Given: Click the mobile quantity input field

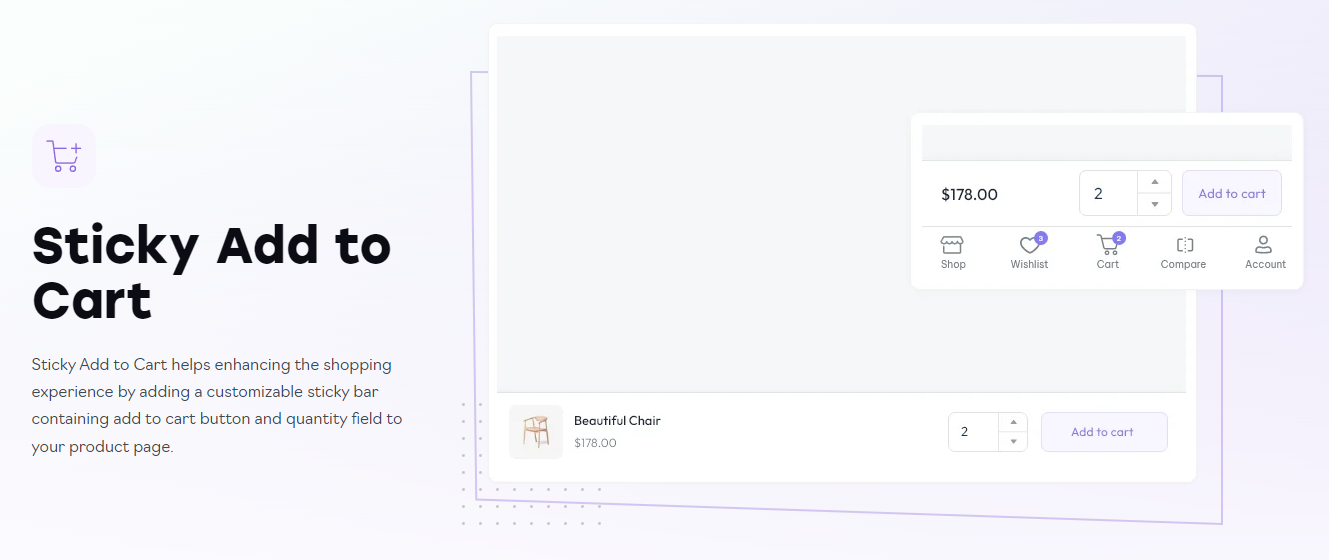Looking at the screenshot, I should [x=1108, y=193].
